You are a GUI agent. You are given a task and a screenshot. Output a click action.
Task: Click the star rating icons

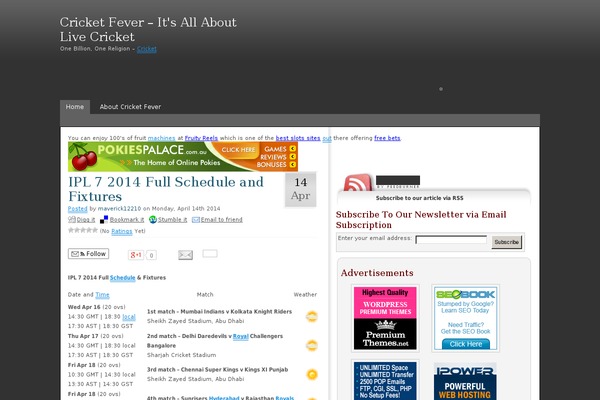tap(83, 230)
